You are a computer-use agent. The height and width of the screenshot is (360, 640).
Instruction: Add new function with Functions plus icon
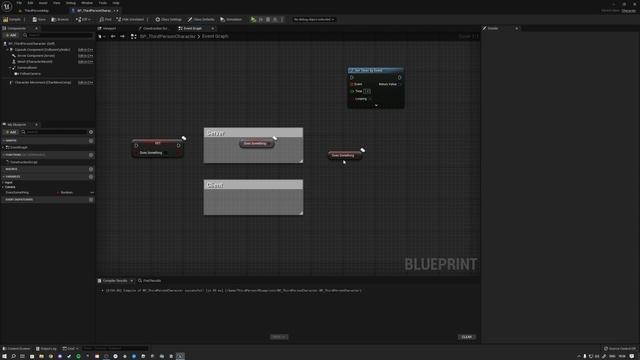pyautogui.click(x=91, y=155)
